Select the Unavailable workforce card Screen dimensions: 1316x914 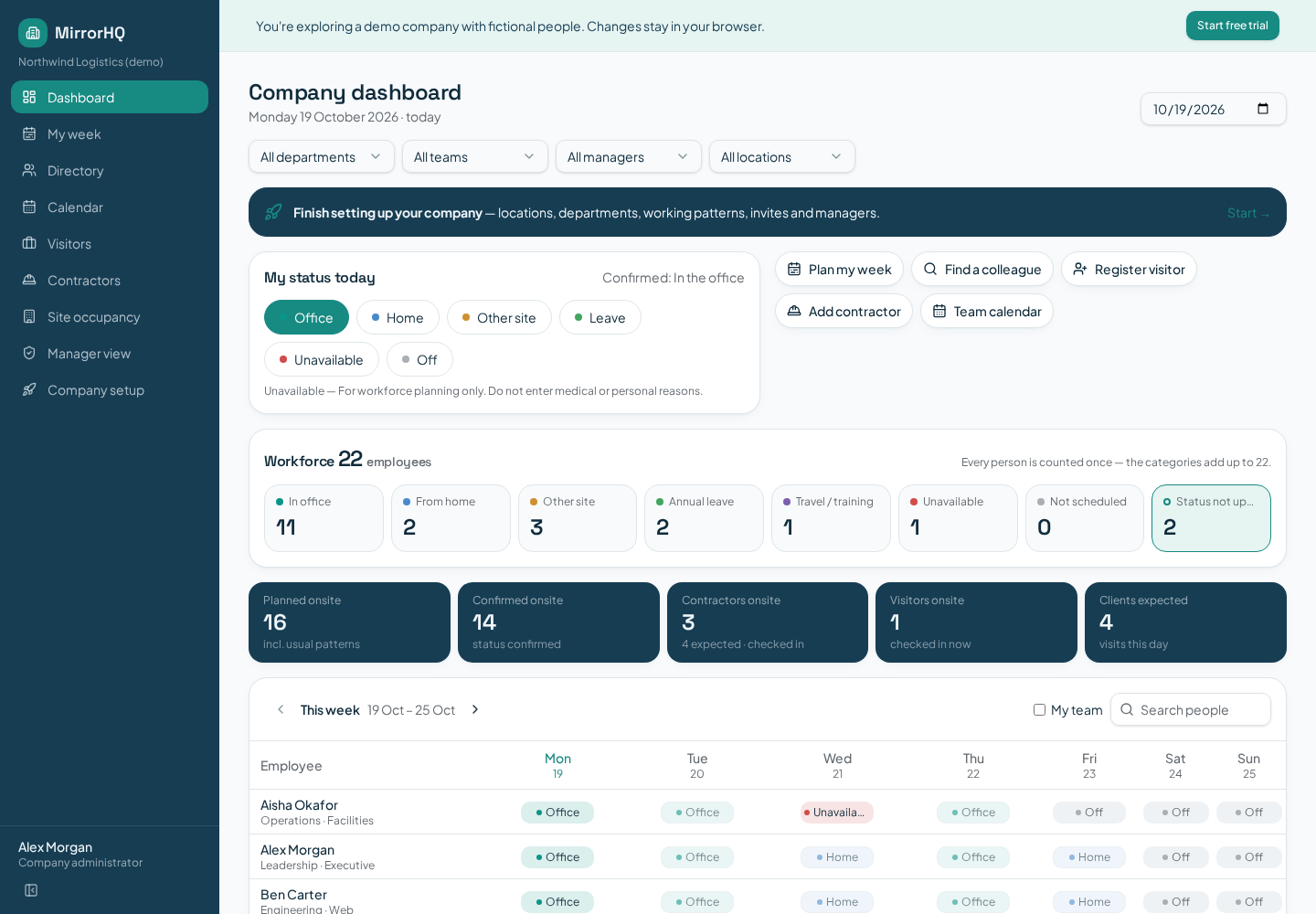click(x=958, y=518)
